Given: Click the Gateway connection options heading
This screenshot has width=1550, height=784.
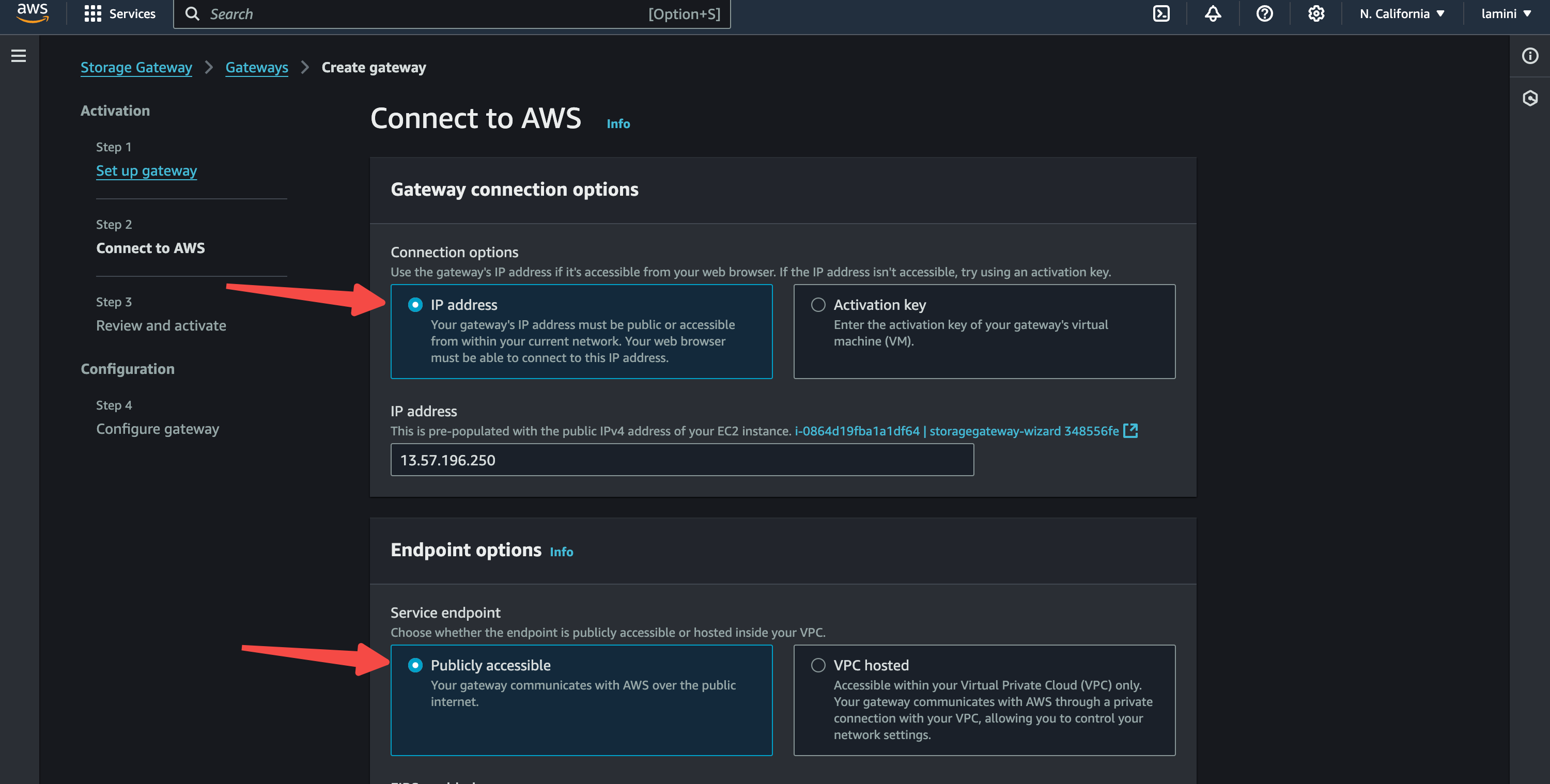Looking at the screenshot, I should (515, 190).
